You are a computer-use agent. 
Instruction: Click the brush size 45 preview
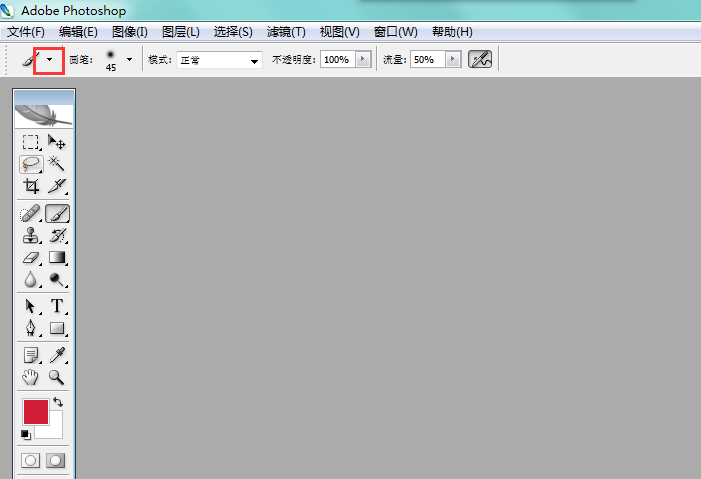[111, 60]
